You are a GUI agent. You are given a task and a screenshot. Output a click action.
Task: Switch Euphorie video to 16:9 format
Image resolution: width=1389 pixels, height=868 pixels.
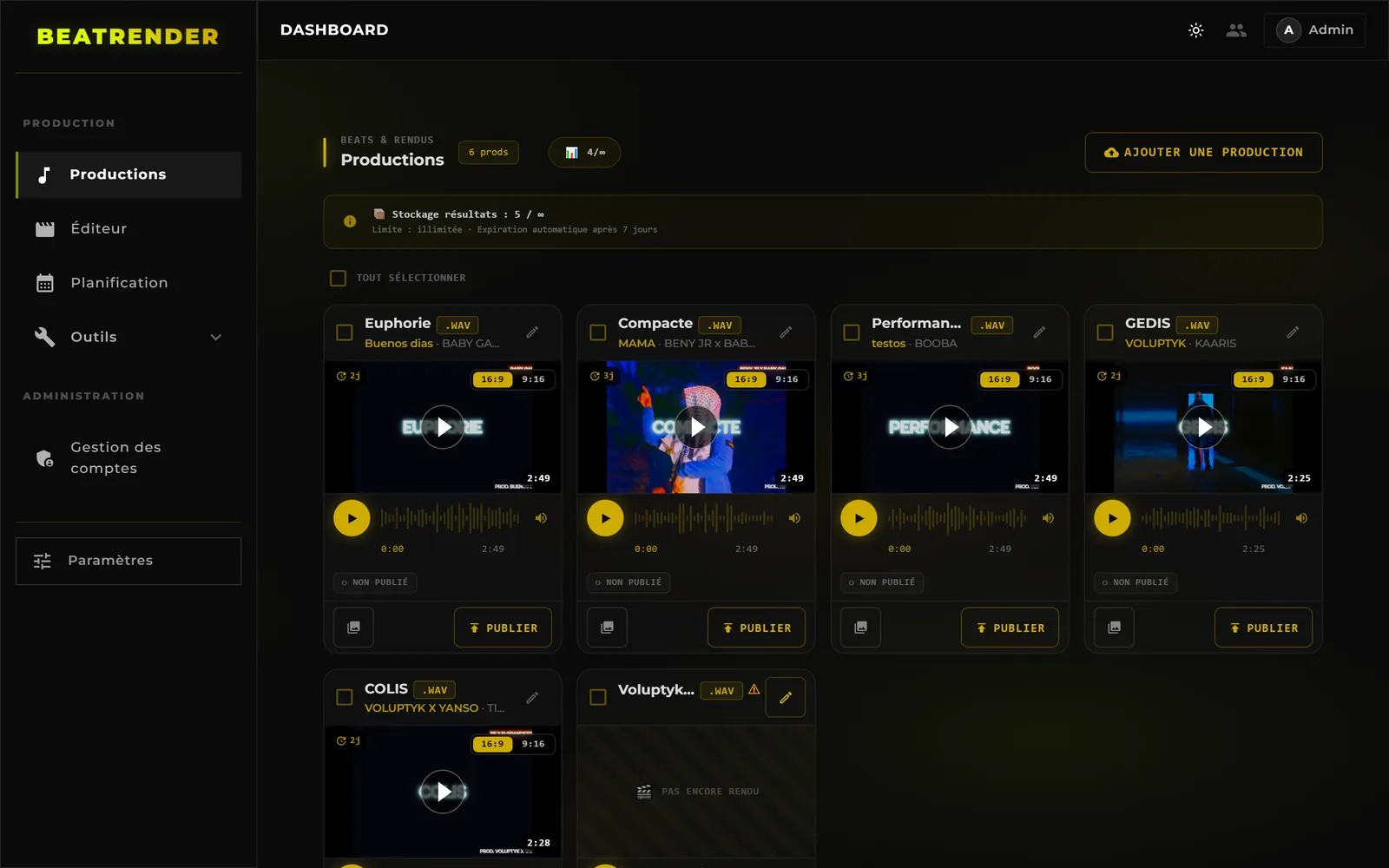[x=492, y=379]
